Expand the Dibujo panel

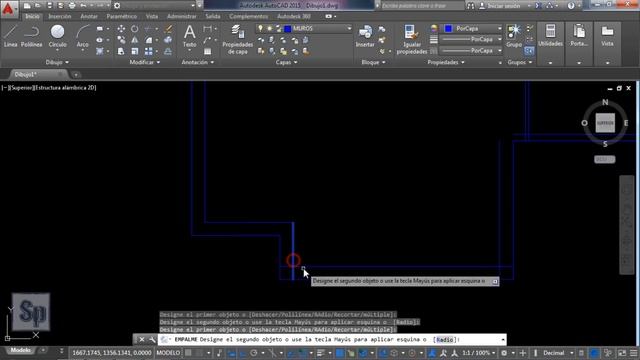(x=58, y=62)
